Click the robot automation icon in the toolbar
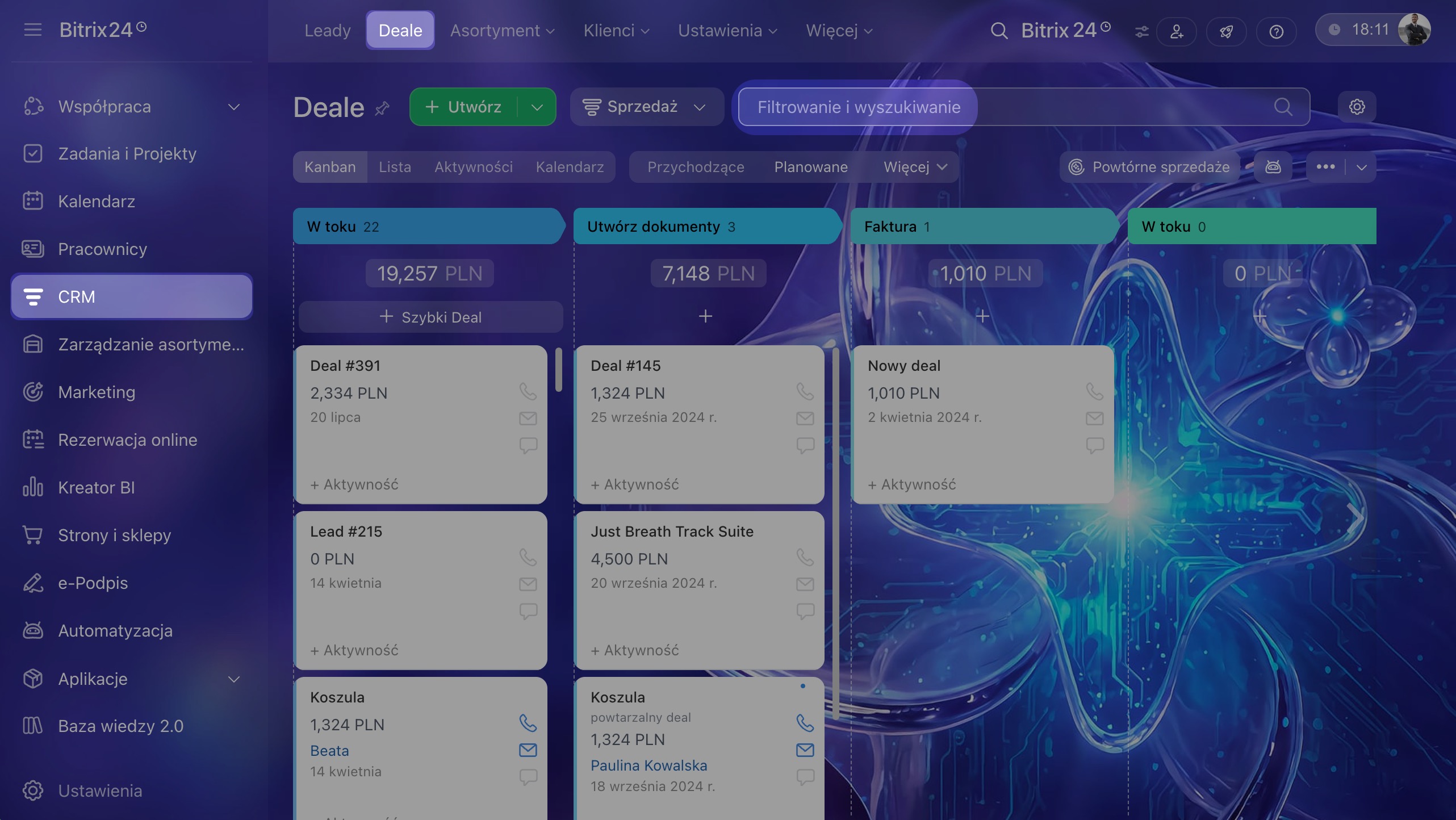The width and height of the screenshot is (1456, 820). (1273, 167)
